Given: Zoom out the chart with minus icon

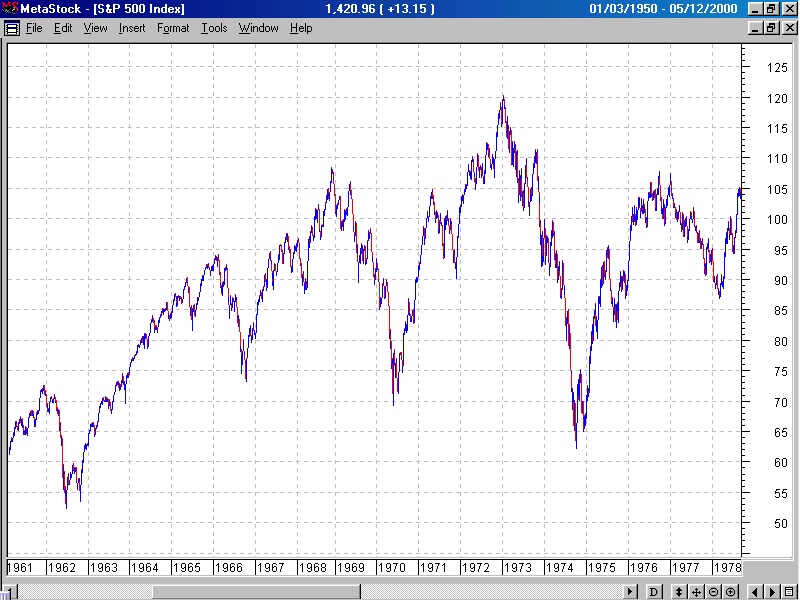Looking at the screenshot, I should (713, 592).
